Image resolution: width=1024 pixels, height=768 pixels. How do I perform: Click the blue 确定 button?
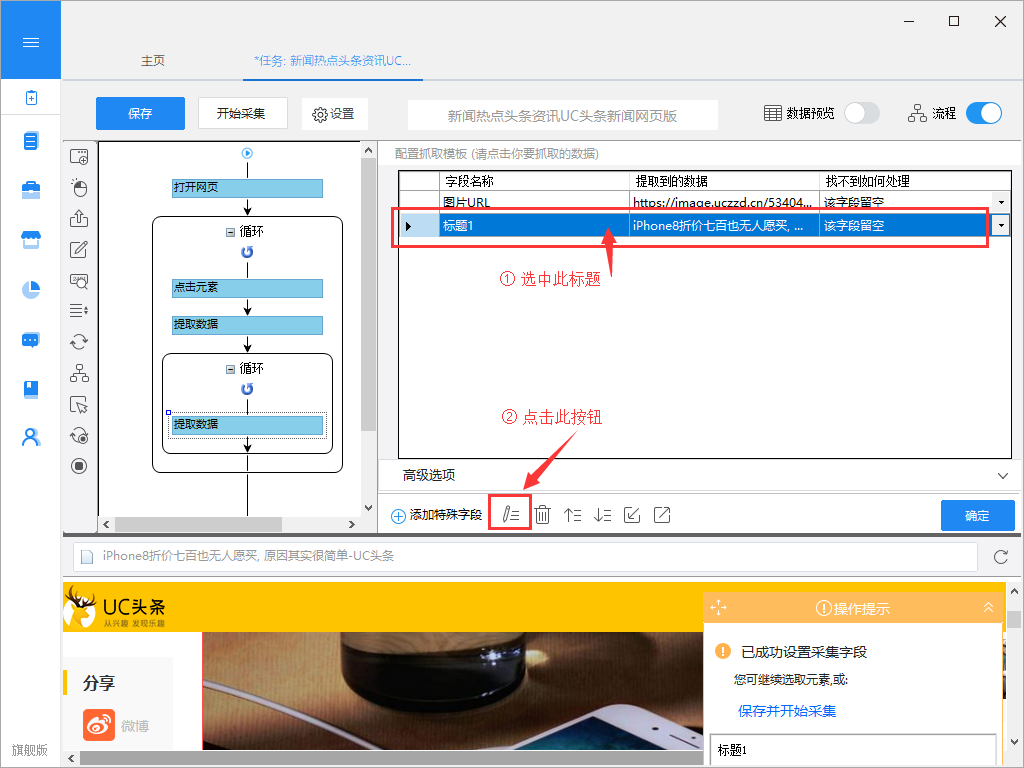coord(977,516)
